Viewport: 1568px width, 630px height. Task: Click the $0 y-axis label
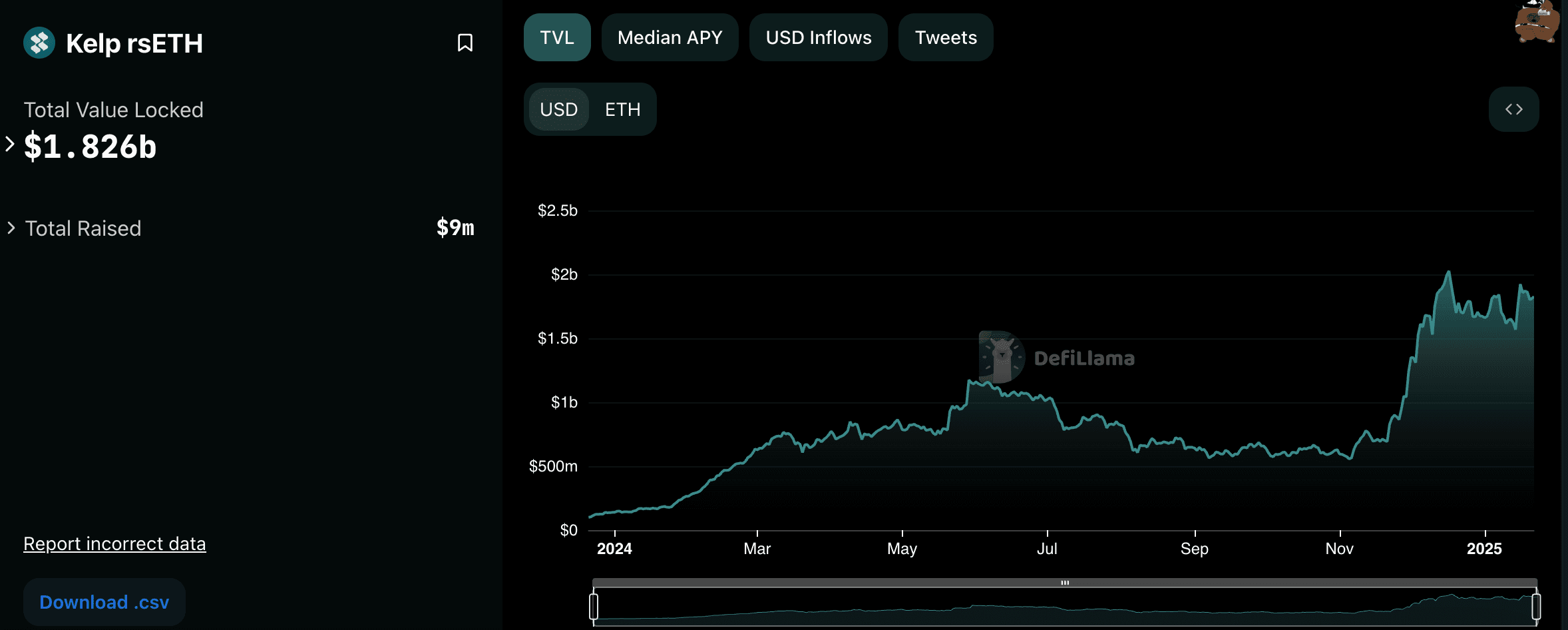[569, 530]
